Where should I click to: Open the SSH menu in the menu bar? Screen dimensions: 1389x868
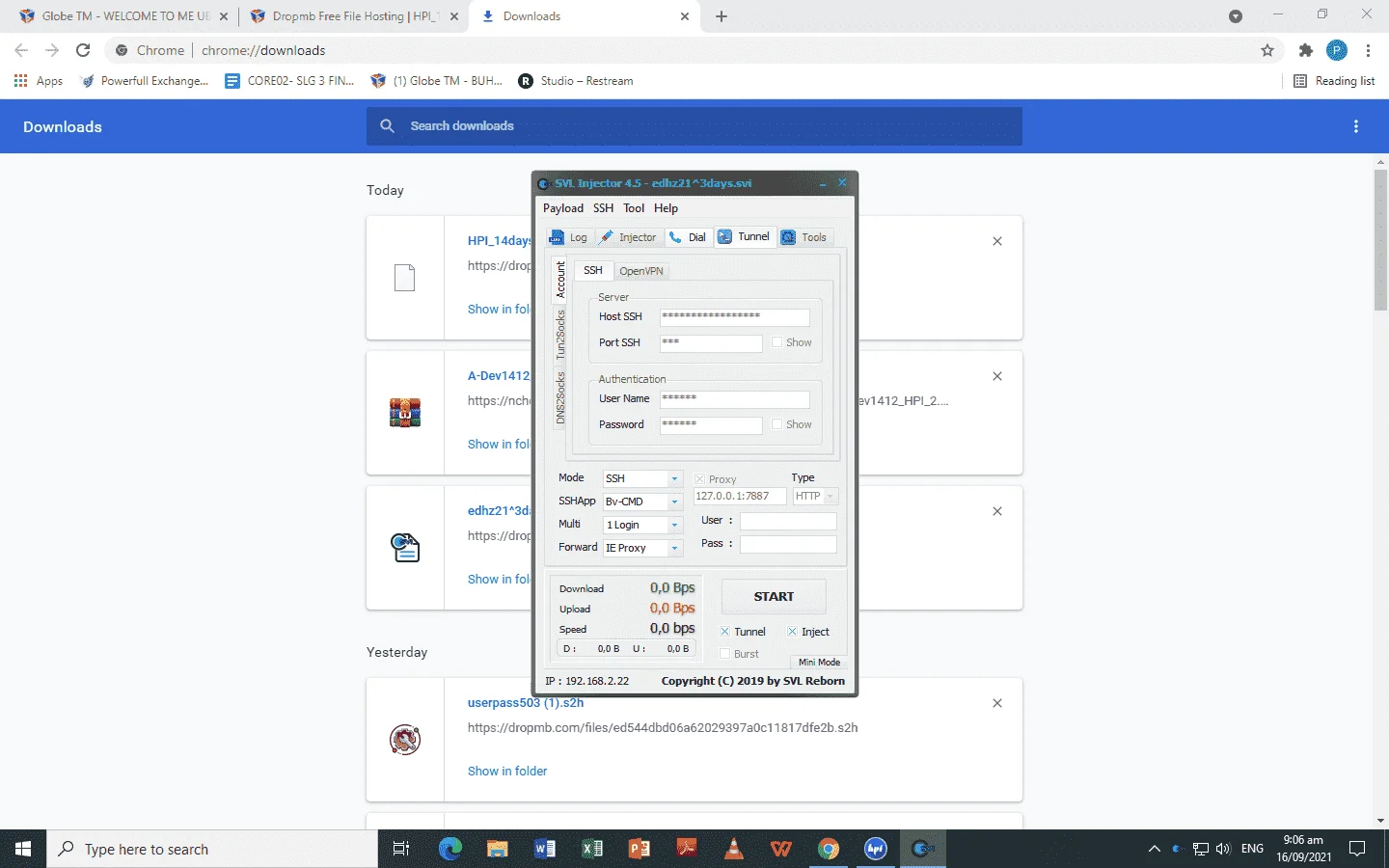[603, 208]
